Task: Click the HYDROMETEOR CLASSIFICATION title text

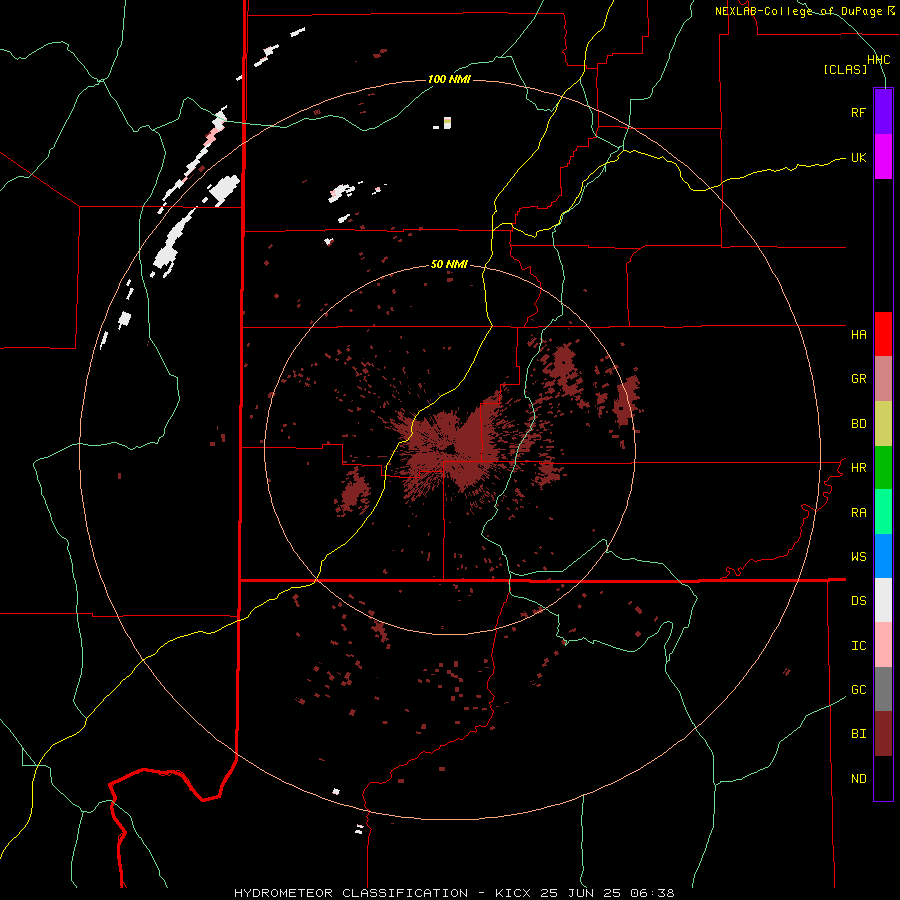Action: 351,893
